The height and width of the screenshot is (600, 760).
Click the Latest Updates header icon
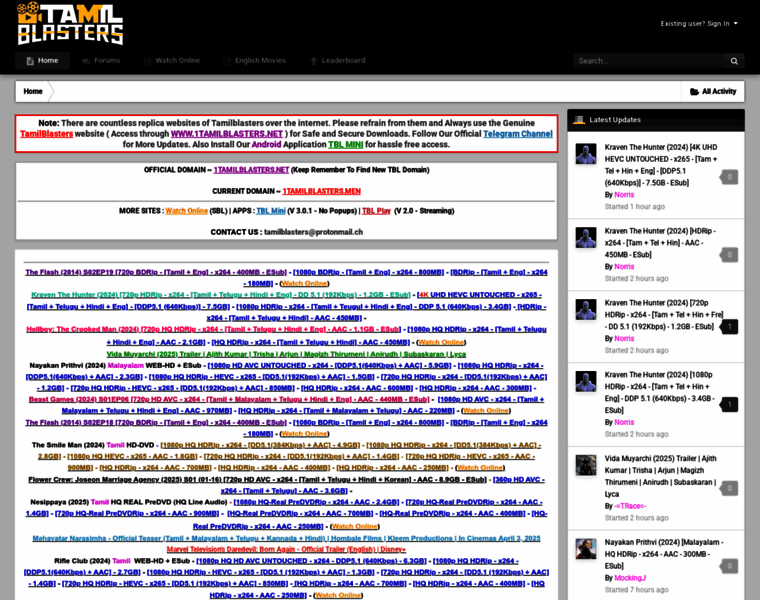(579, 120)
